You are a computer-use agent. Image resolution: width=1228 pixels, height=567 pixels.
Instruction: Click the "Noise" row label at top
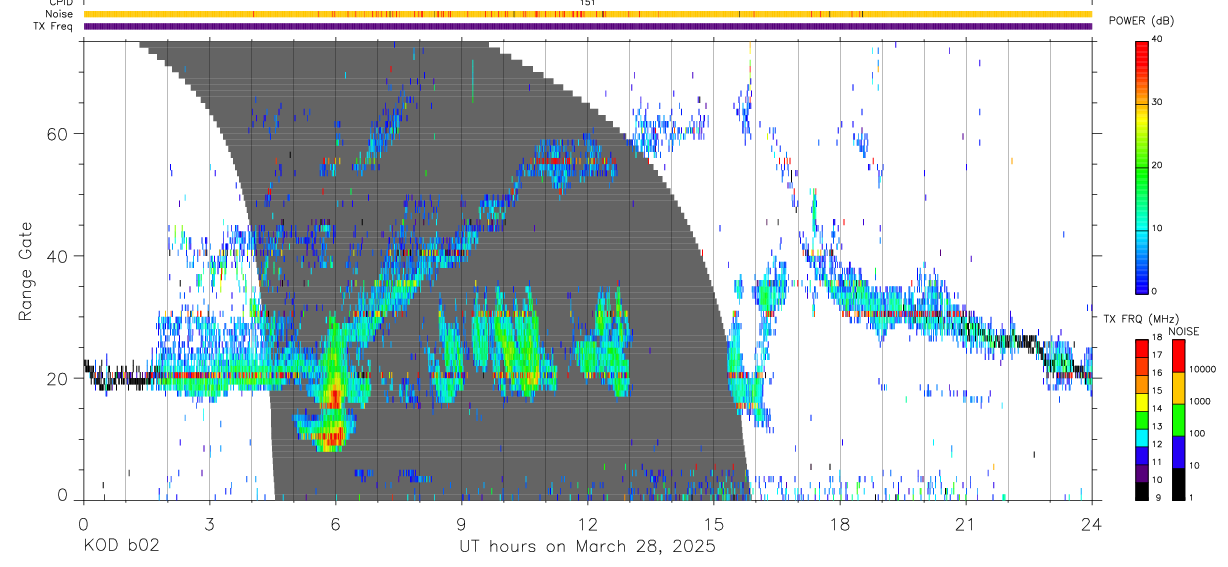[x=60, y=14]
